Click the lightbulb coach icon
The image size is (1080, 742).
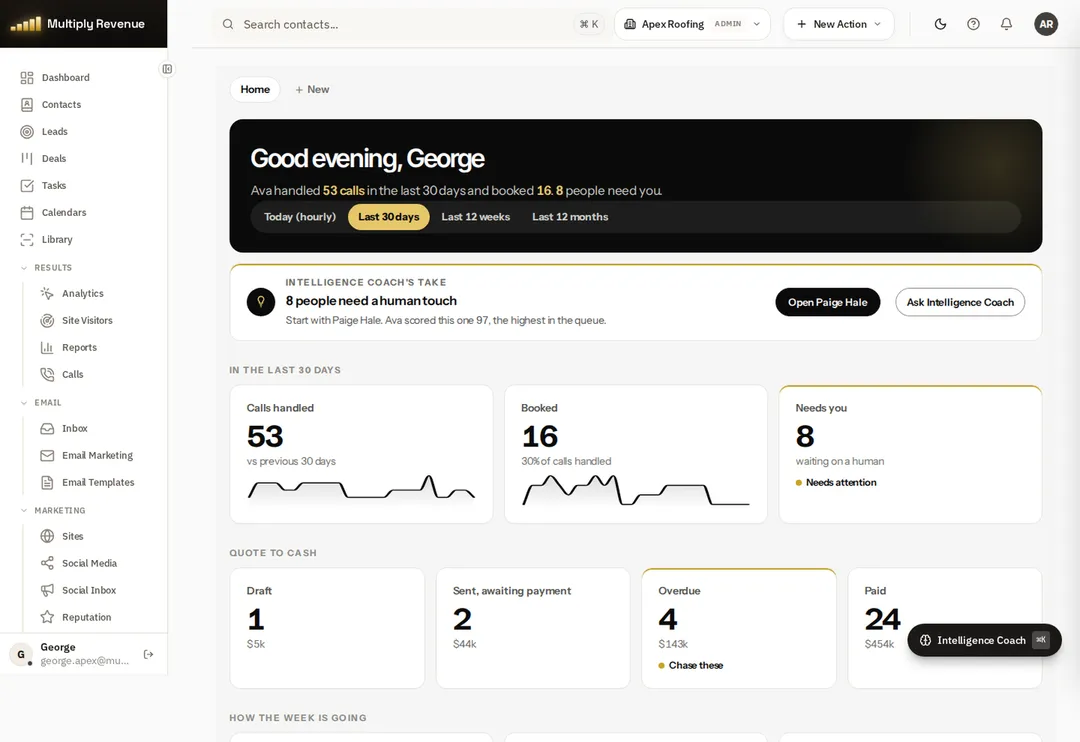pos(261,302)
